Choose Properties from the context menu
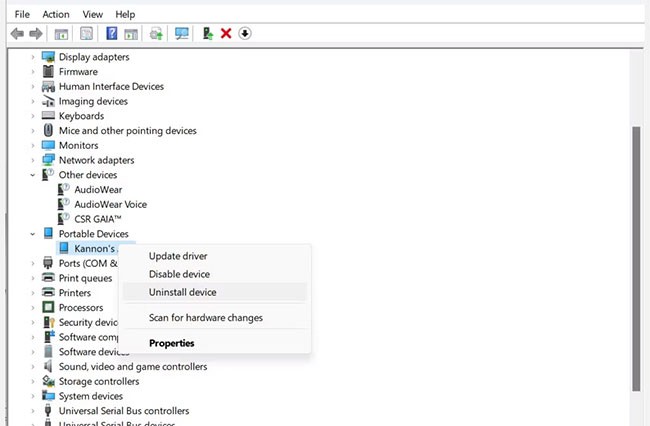The width and height of the screenshot is (650, 426). click(x=215, y=343)
